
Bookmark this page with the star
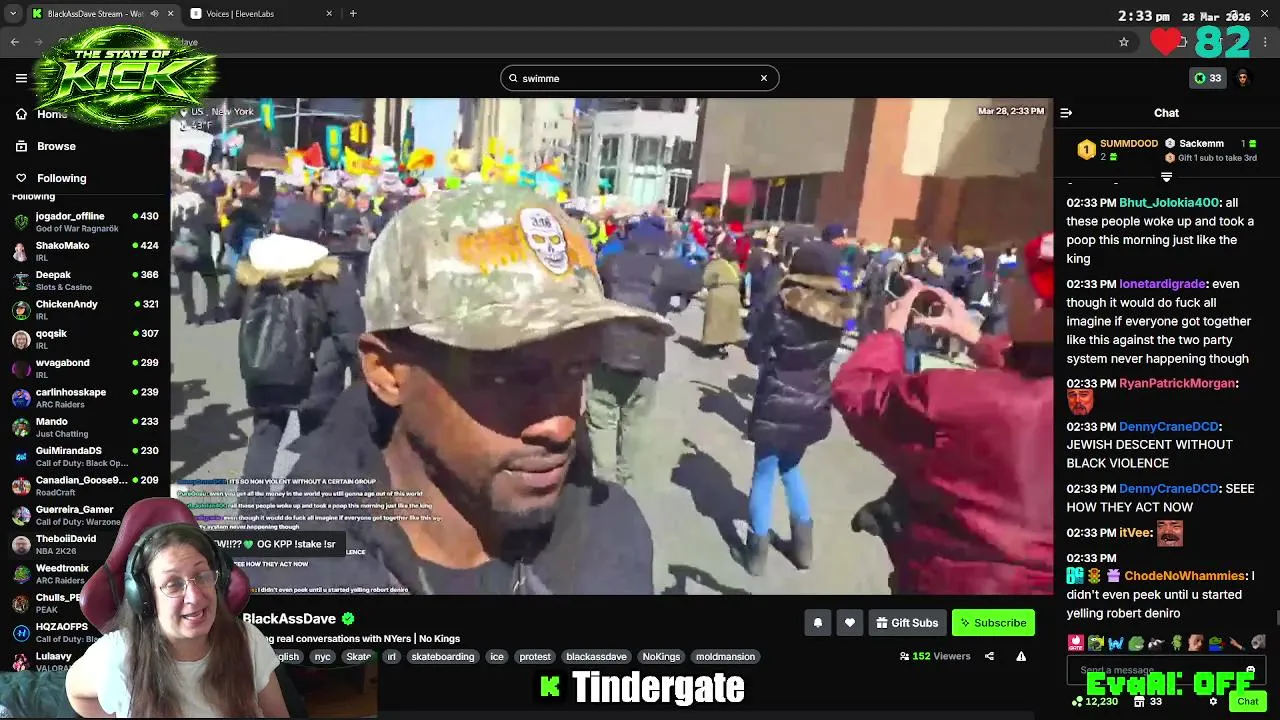point(1124,42)
